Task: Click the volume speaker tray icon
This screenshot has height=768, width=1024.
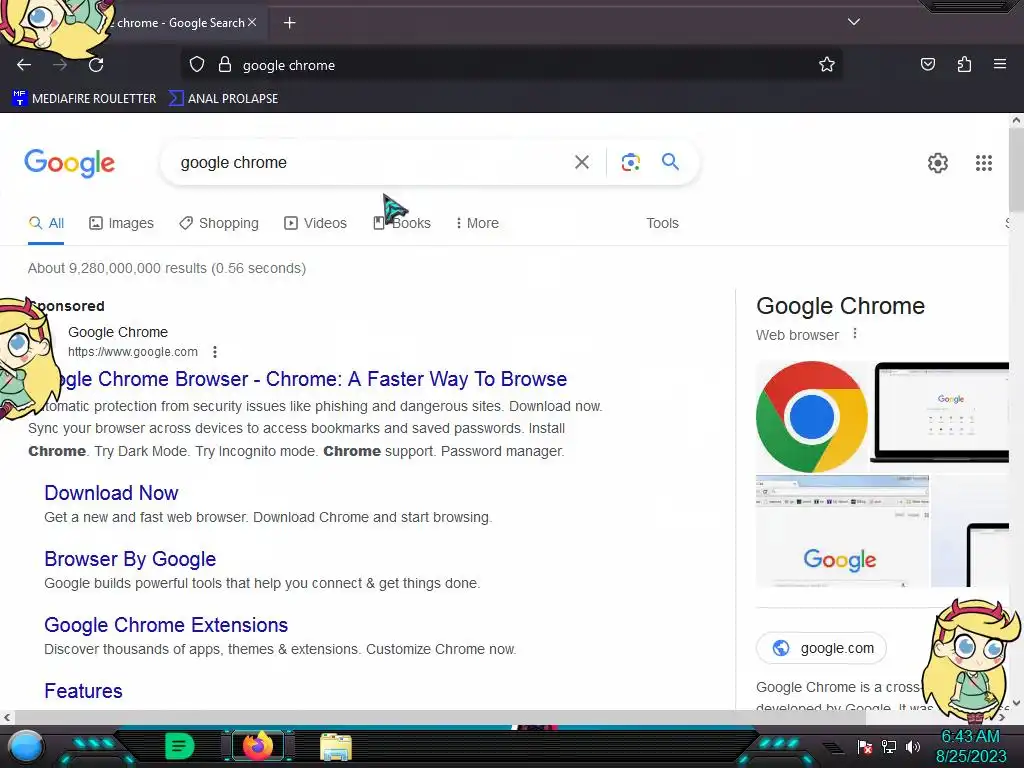Action: (912, 746)
